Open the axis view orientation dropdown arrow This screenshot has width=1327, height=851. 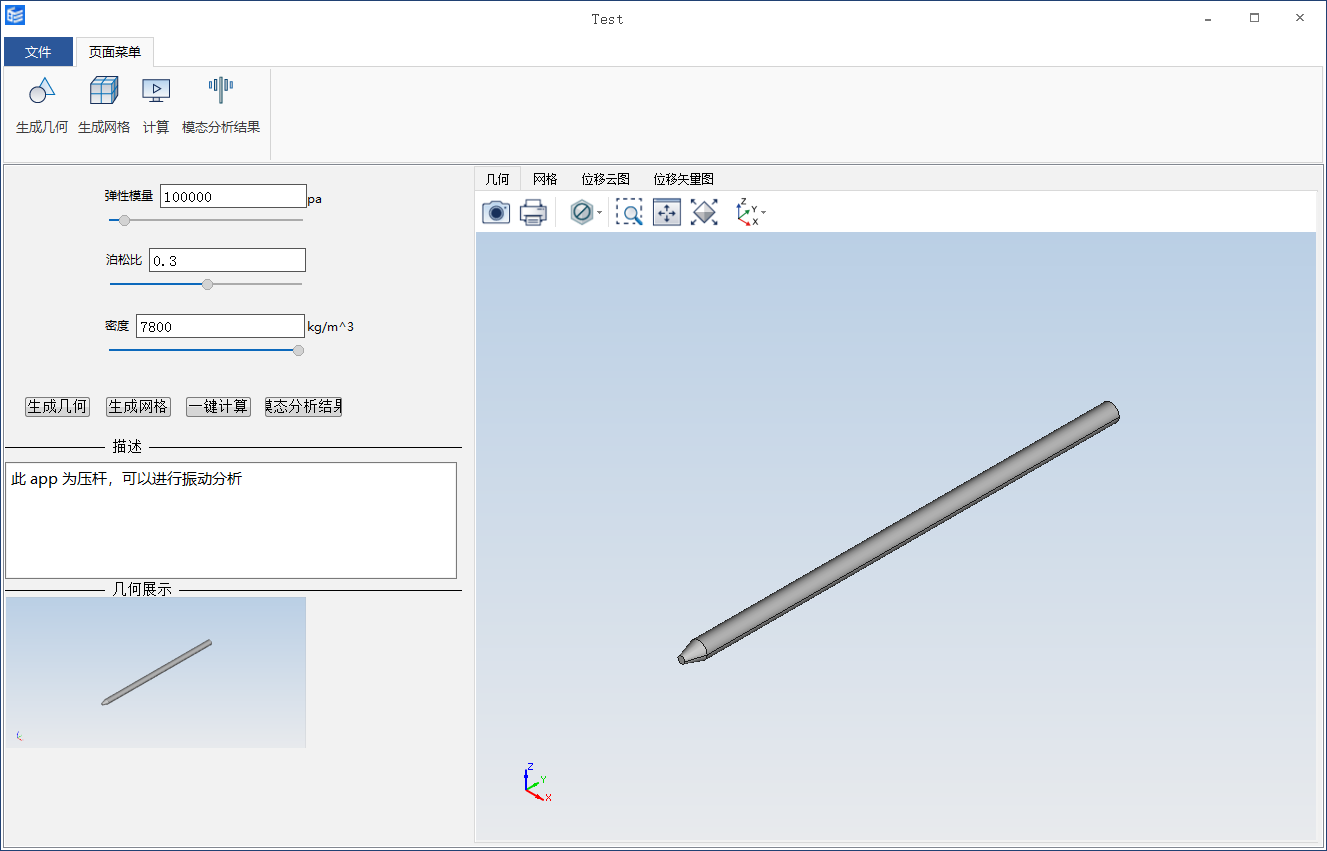[764, 213]
